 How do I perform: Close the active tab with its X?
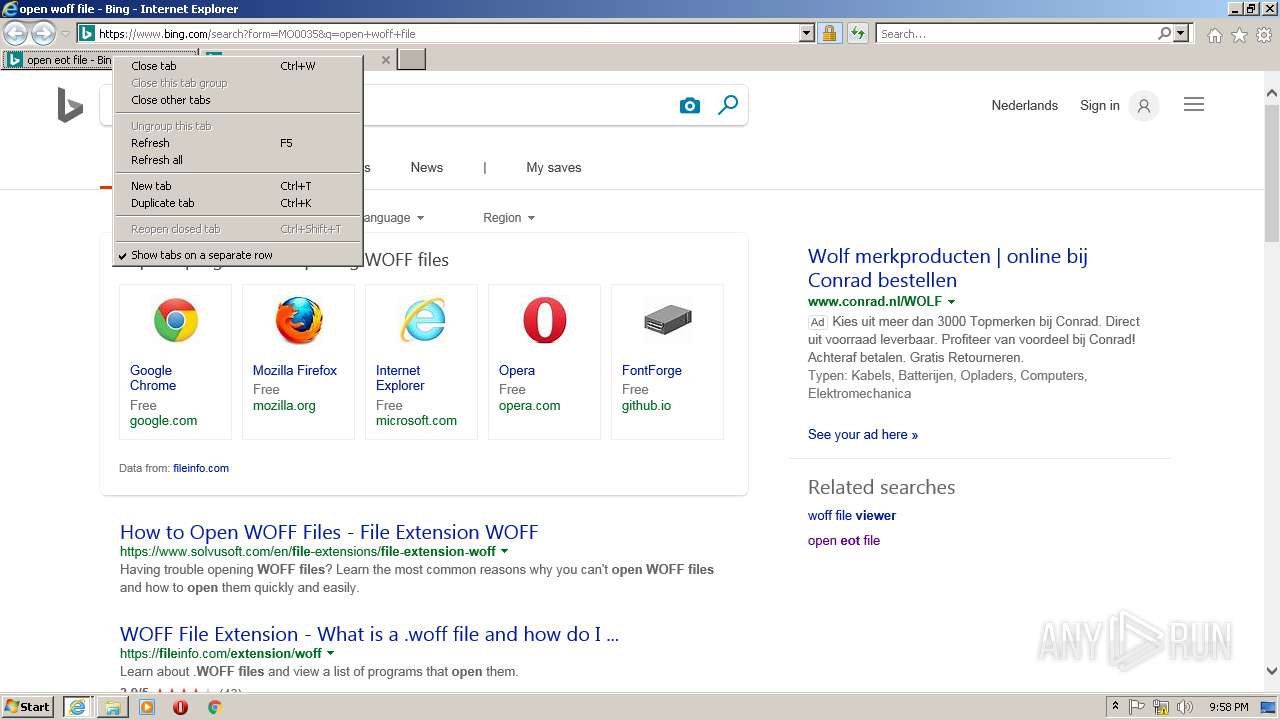point(386,60)
